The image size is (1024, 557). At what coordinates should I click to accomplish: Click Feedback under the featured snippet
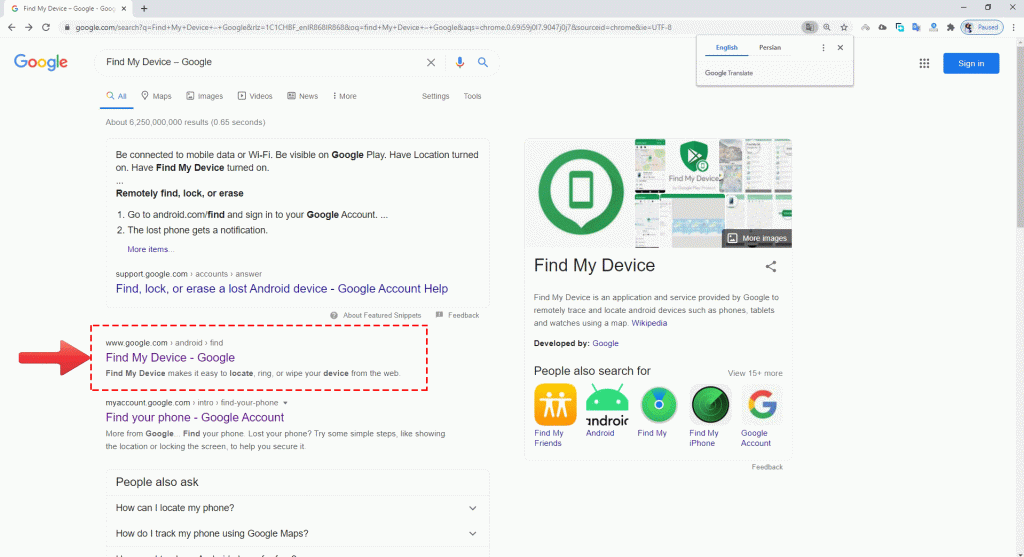[458, 315]
